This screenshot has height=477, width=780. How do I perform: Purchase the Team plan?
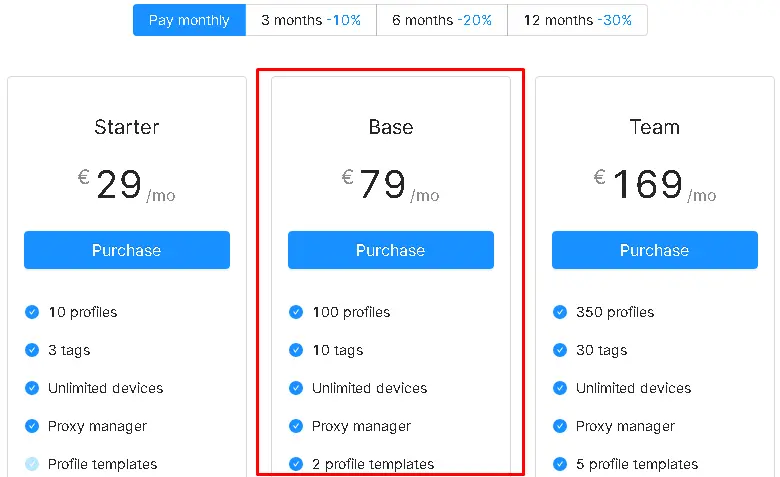tap(655, 250)
